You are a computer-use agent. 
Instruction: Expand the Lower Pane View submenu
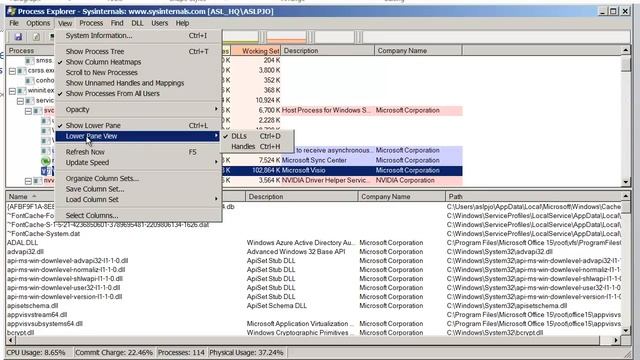(x=138, y=136)
